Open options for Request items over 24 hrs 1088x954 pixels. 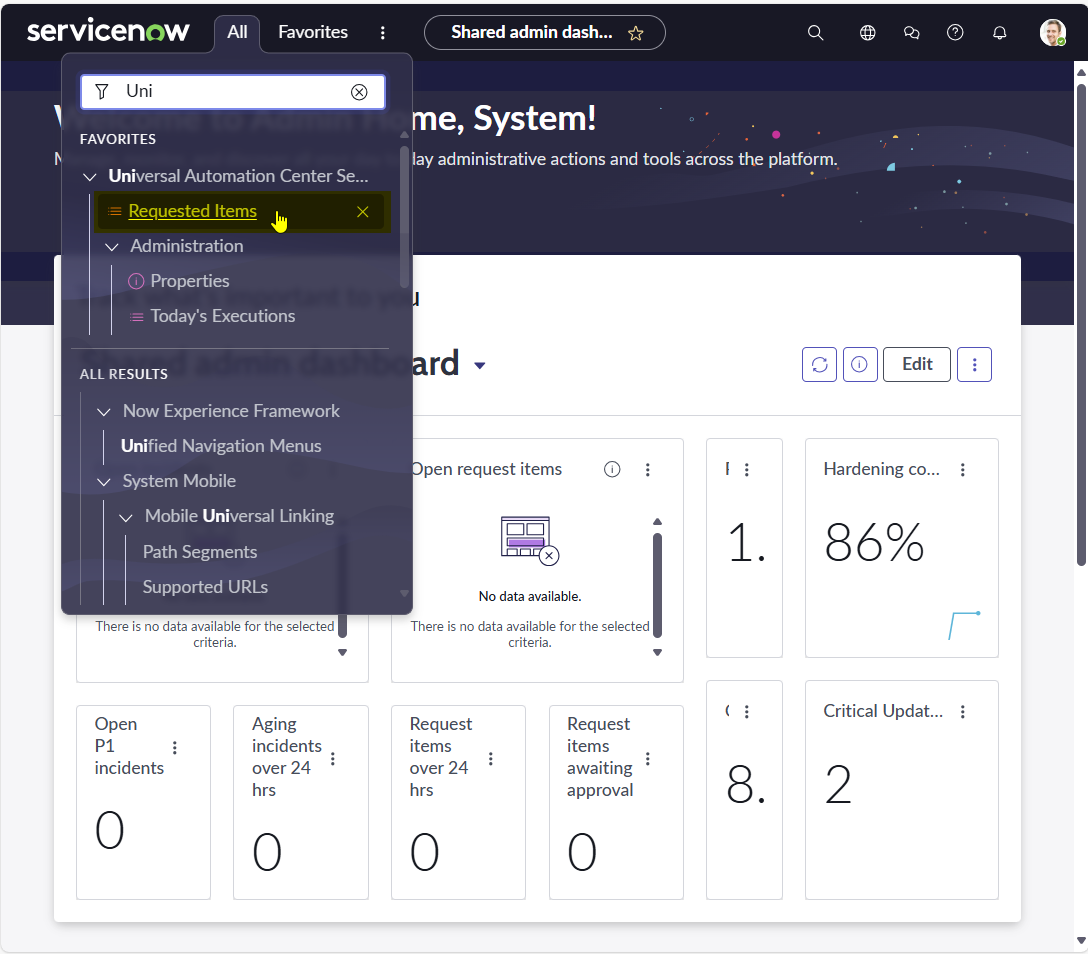click(490, 758)
